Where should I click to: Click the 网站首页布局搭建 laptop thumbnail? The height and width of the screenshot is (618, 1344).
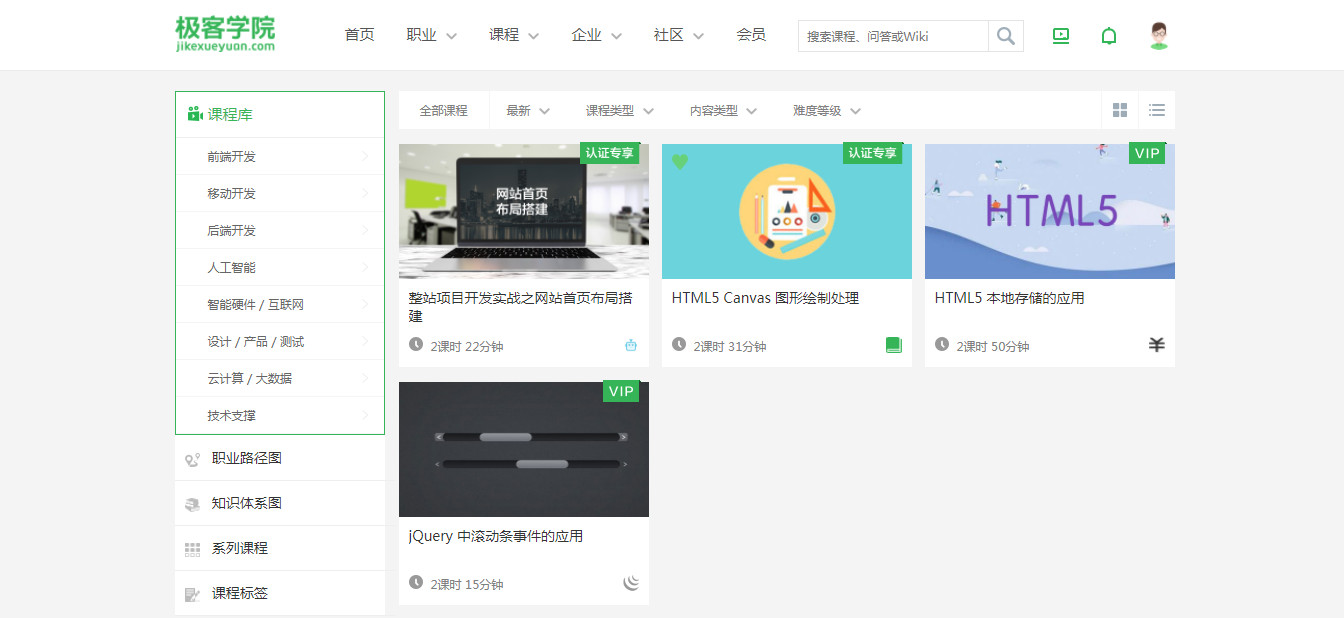tap(524, 211)
